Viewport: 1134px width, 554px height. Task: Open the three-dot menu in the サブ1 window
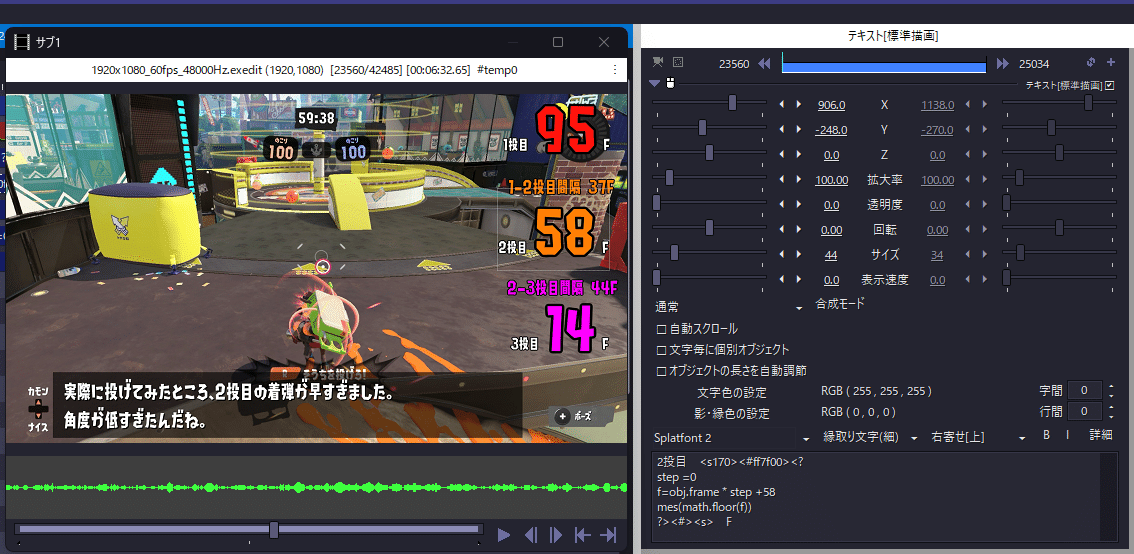(x=615, y=70)
